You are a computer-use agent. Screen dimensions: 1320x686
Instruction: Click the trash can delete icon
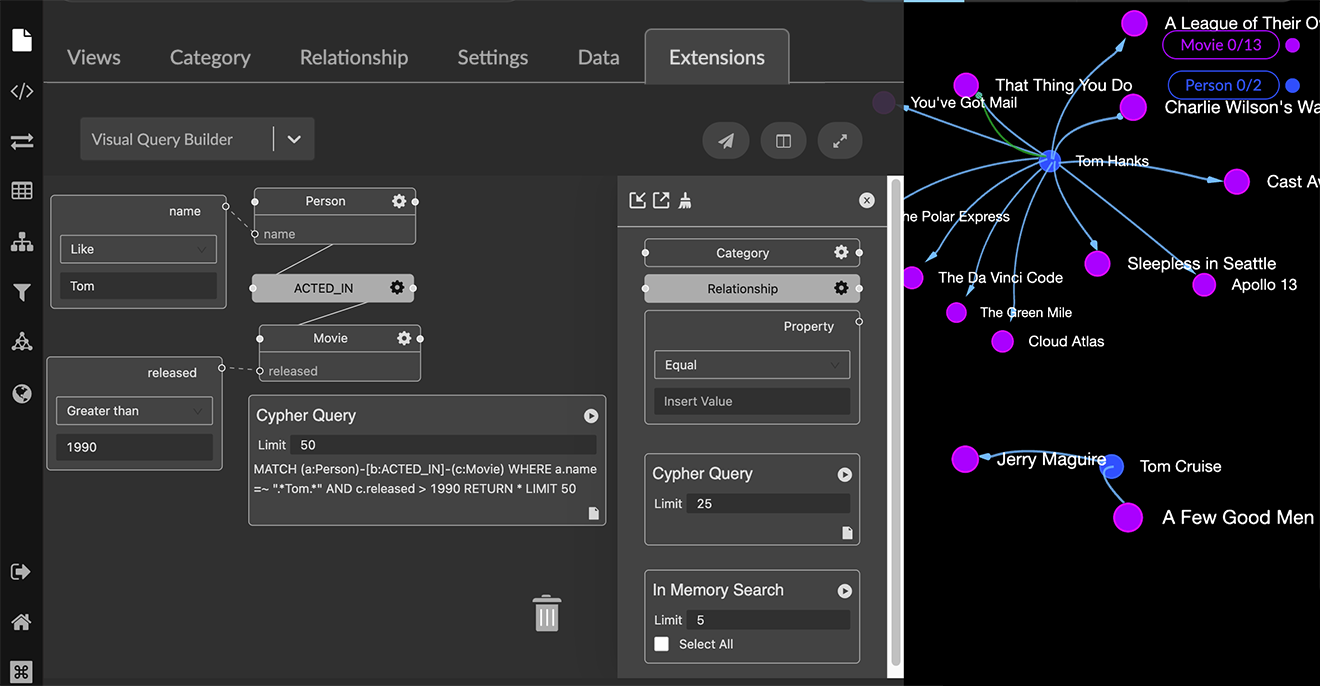[547, 613]
